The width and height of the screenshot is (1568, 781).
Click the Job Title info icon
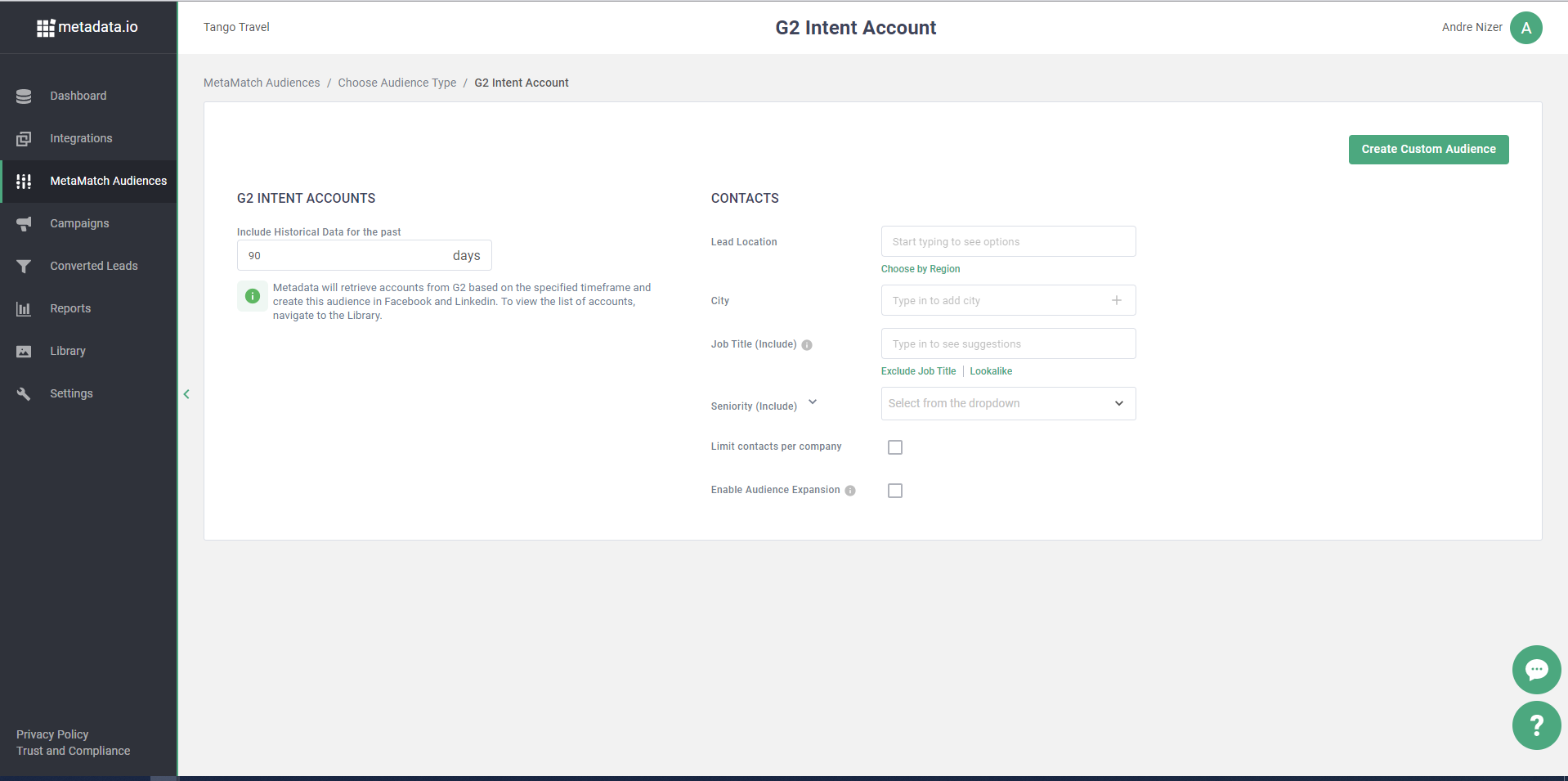[x=807, y=345]
